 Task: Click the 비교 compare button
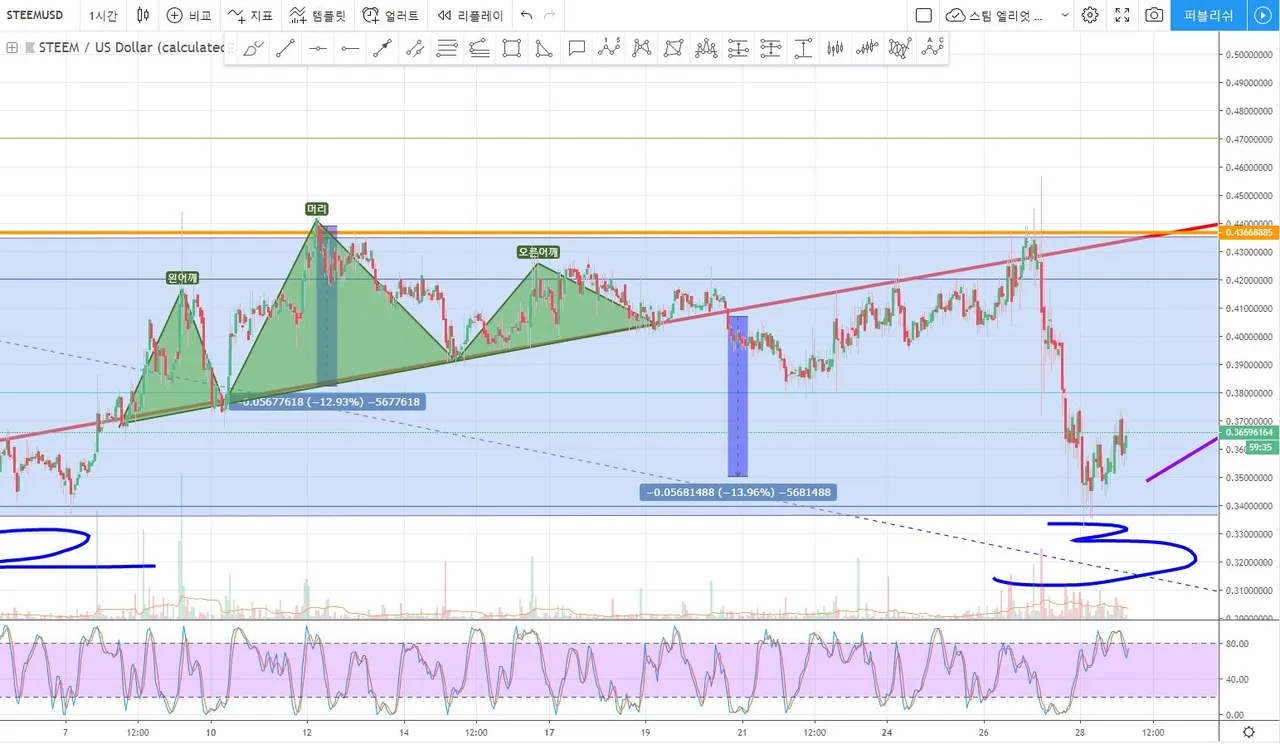(189, 15)
